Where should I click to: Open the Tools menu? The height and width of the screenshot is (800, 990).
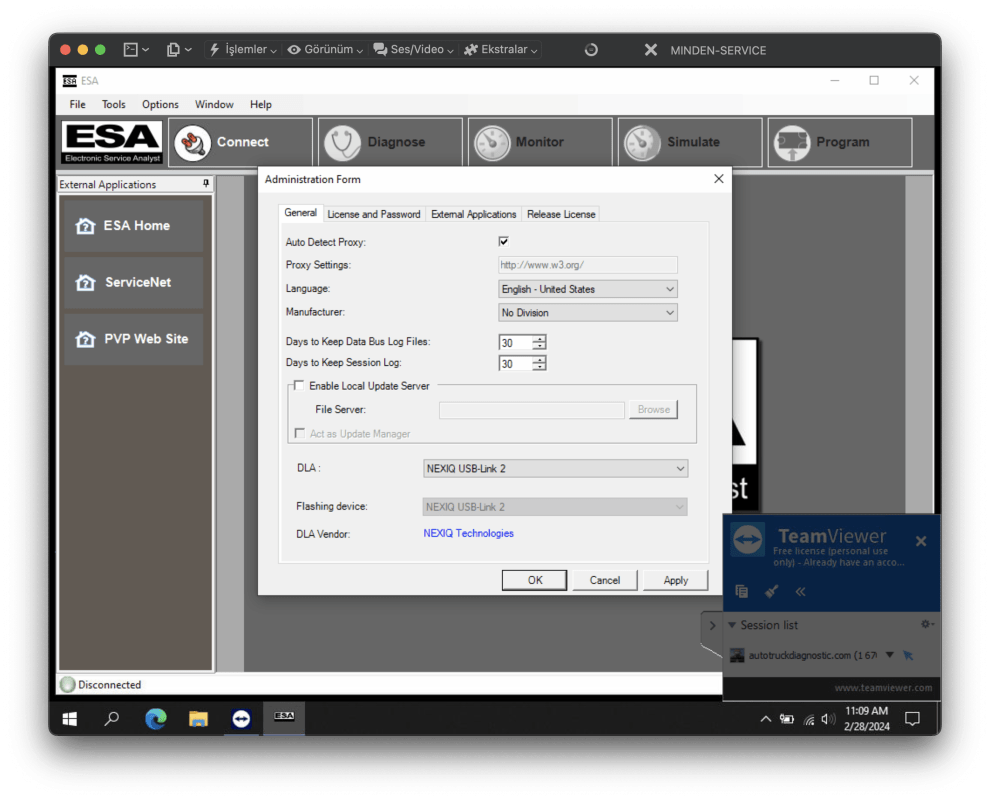point(114,105)
